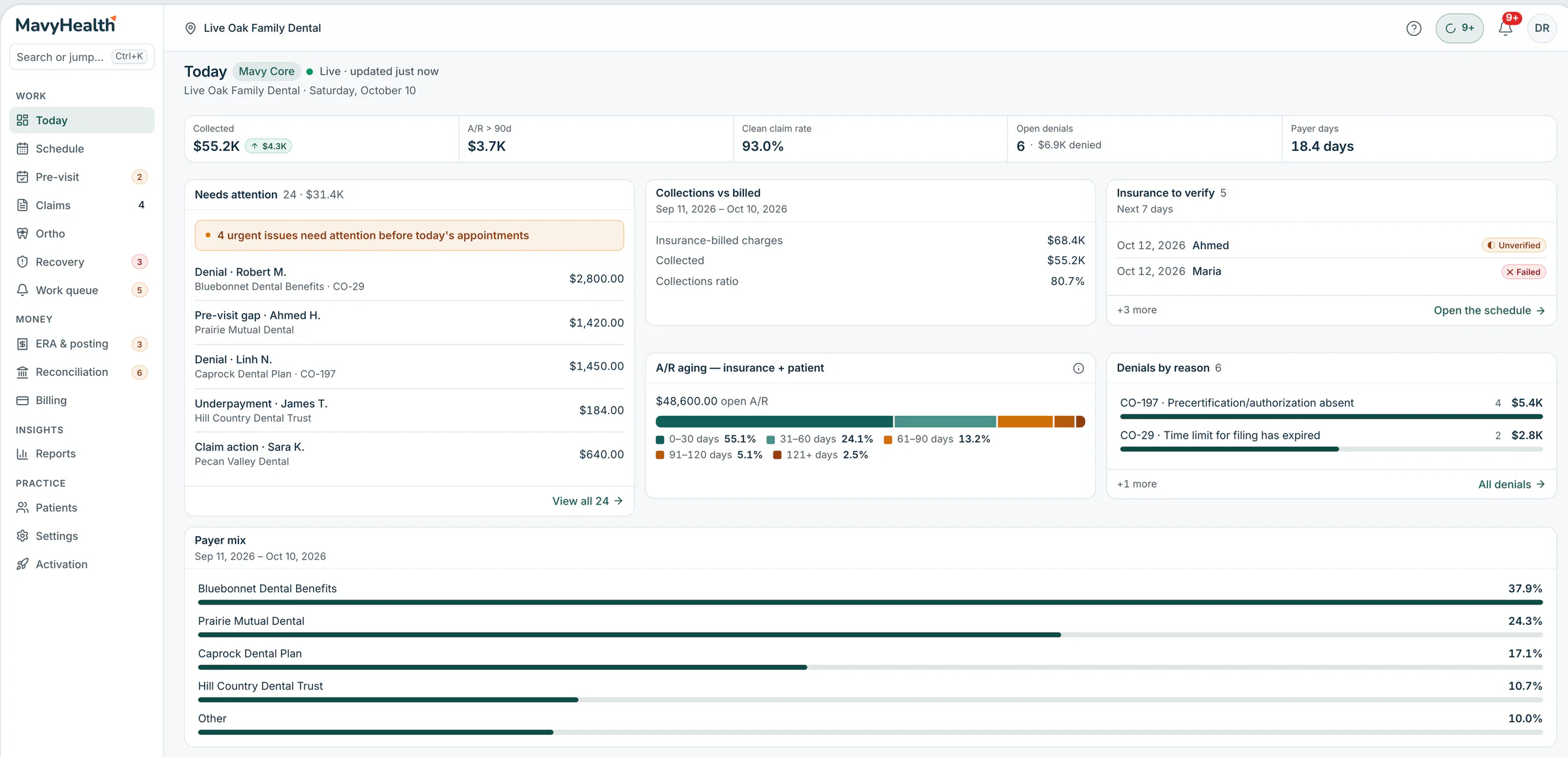Focus the Search or jump field
This screenshot has width=1568, height=757.
pos(82,57)
